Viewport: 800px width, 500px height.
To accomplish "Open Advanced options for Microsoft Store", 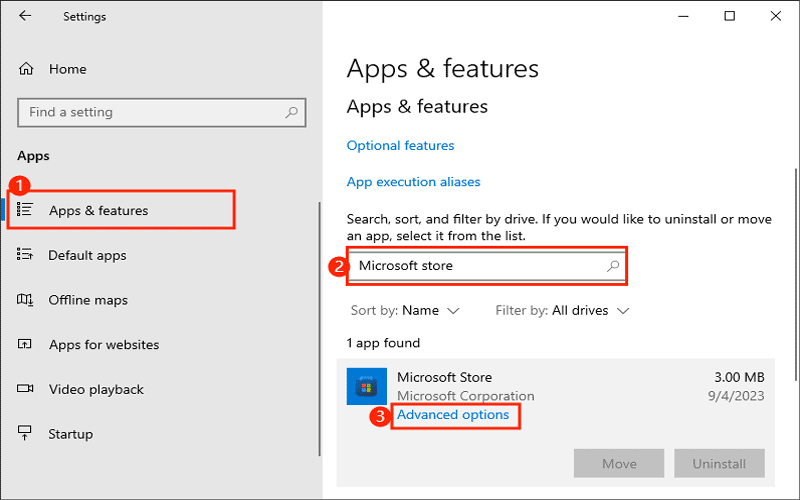I will pos(453,415).
